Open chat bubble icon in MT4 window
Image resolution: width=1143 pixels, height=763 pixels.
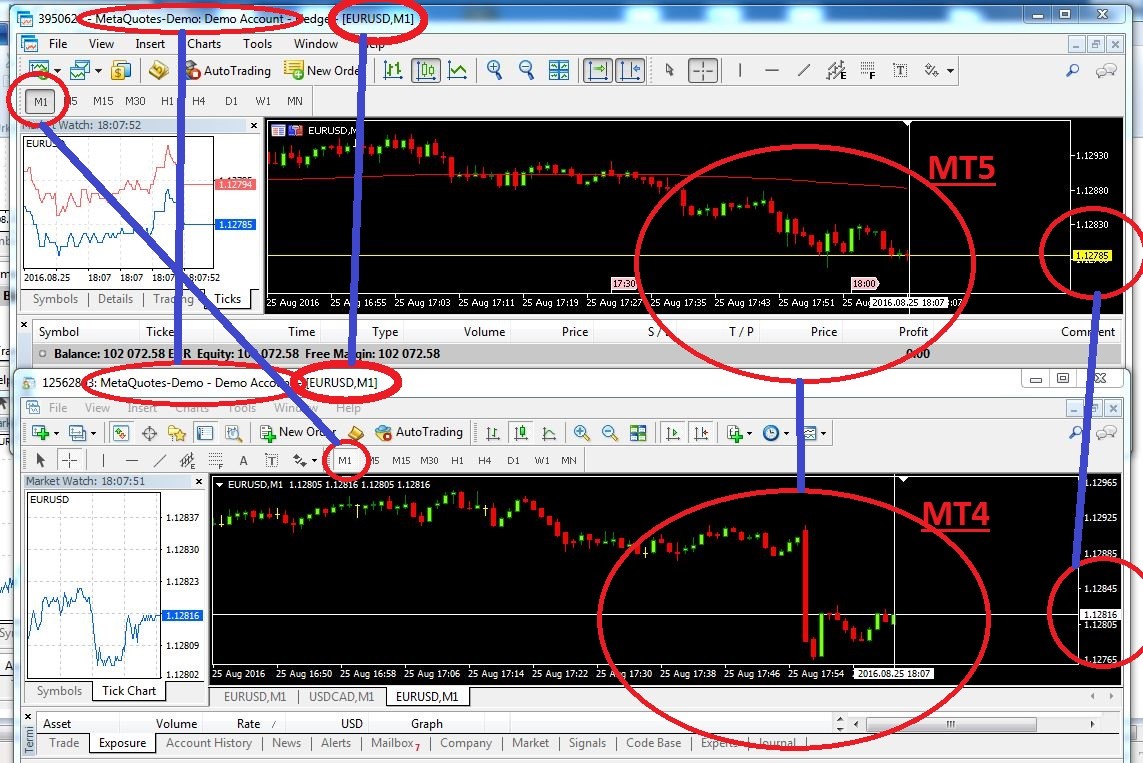tap(1106, 432)
